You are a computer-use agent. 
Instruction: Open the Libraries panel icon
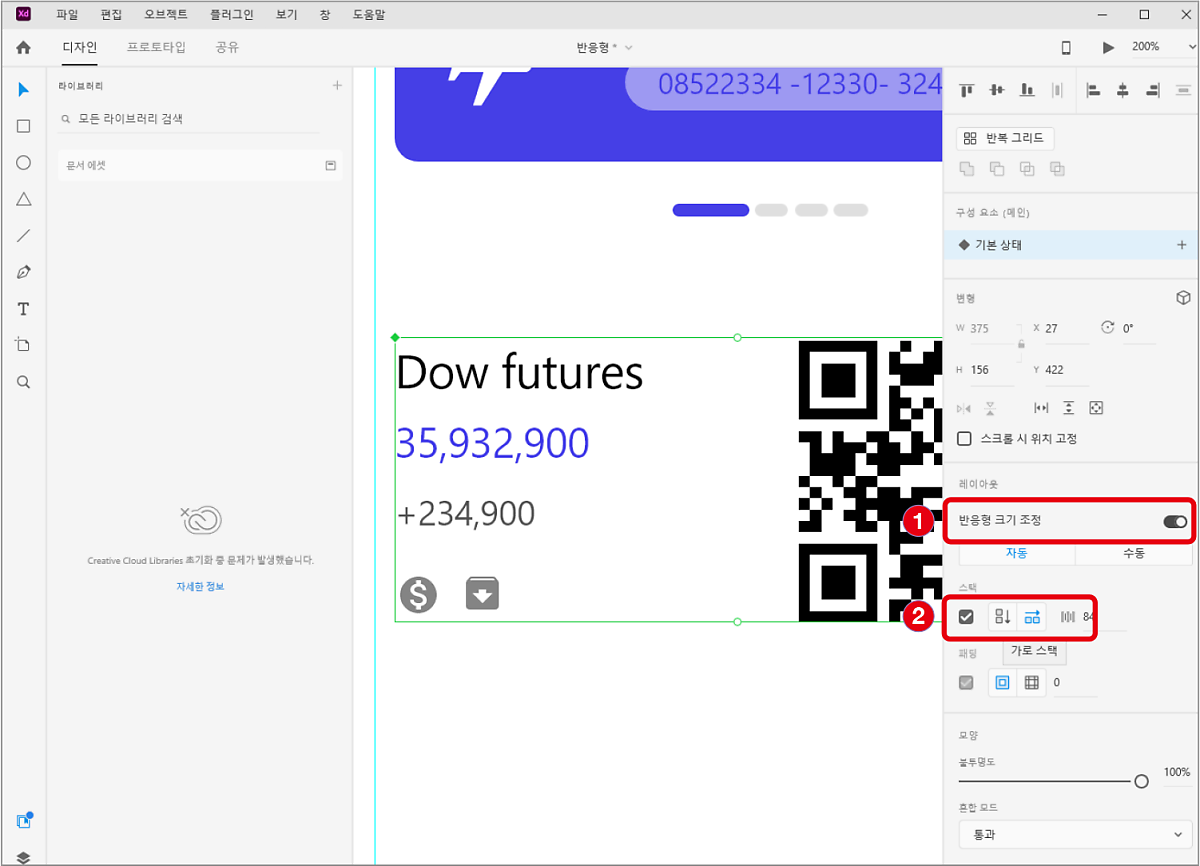pyautogui.click(x=24, y=821)
